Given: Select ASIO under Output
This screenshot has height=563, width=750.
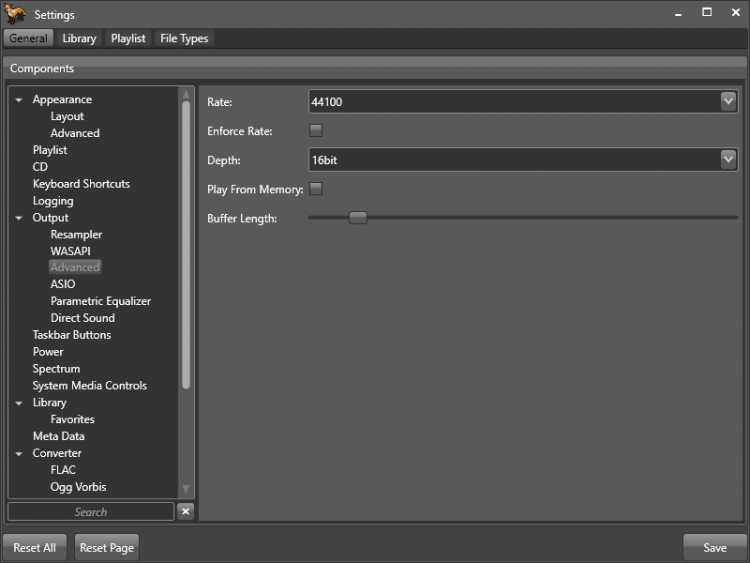Looking at the screenshot, I should [x=63, y=284].
